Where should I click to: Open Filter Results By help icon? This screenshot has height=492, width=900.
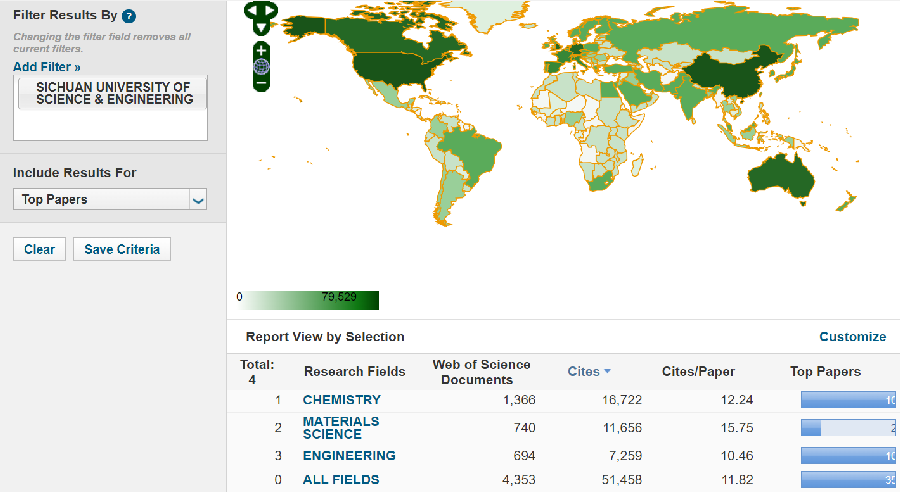[129, 16]
